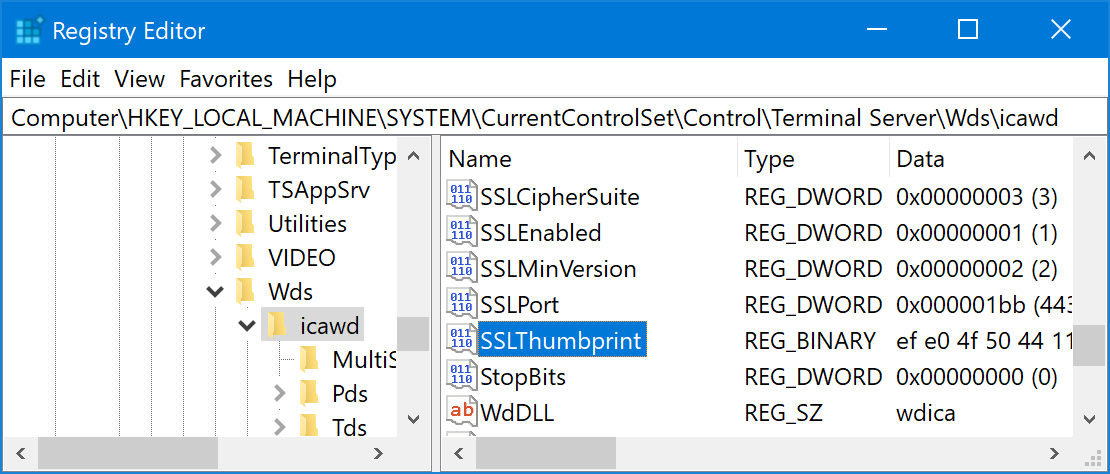Screen dimensions: 1110x474
Task: Select the SSLMinVersion value icon
Action: [x=461, y=269]
